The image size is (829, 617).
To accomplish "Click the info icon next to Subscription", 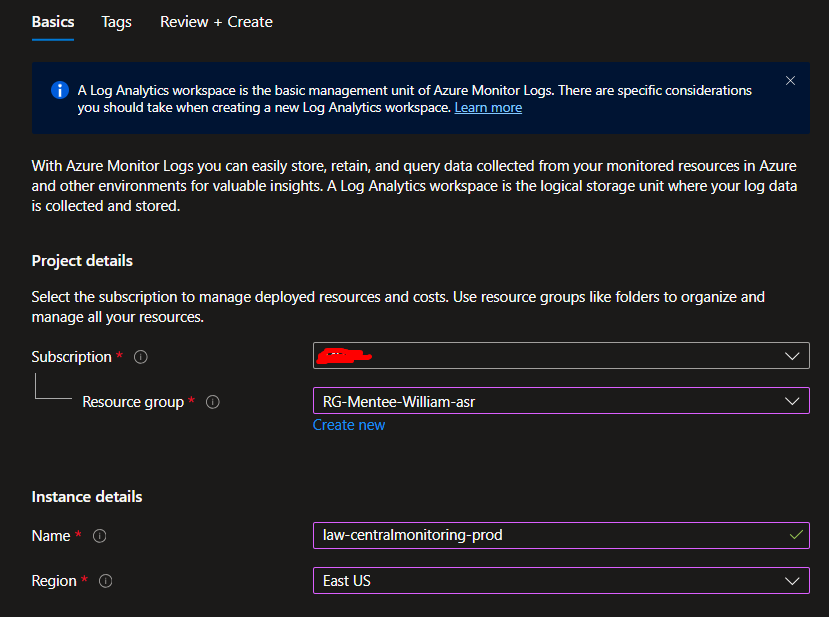I will (141, 357).
